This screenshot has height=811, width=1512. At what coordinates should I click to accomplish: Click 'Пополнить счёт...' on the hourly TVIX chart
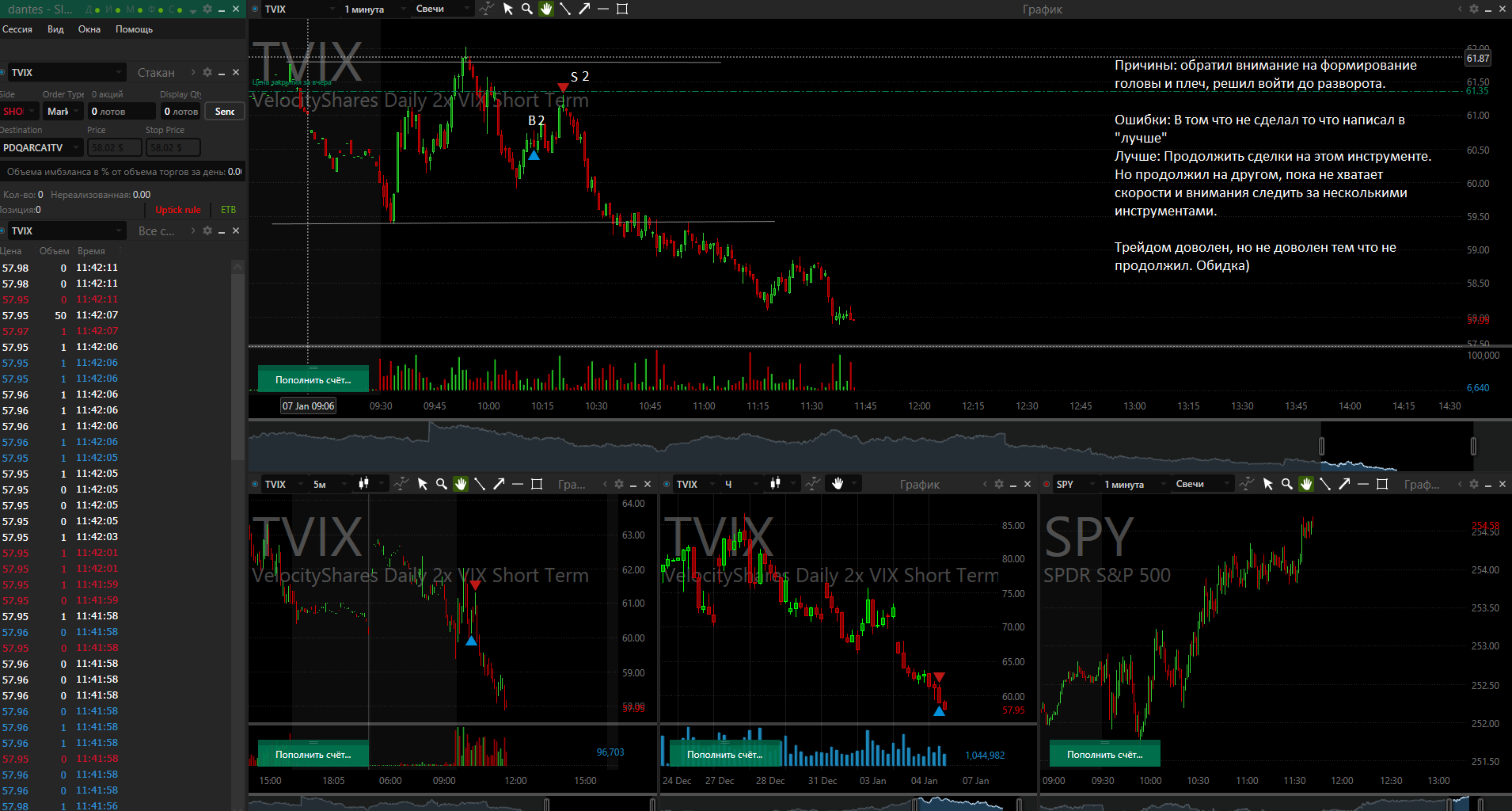pos(724,755)
